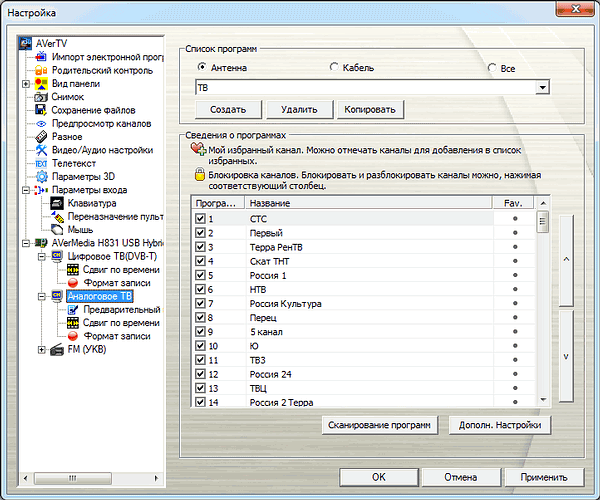600x500 pixels.
Task: Click the Предварительный item icon
Action: [x=73, y=309]
